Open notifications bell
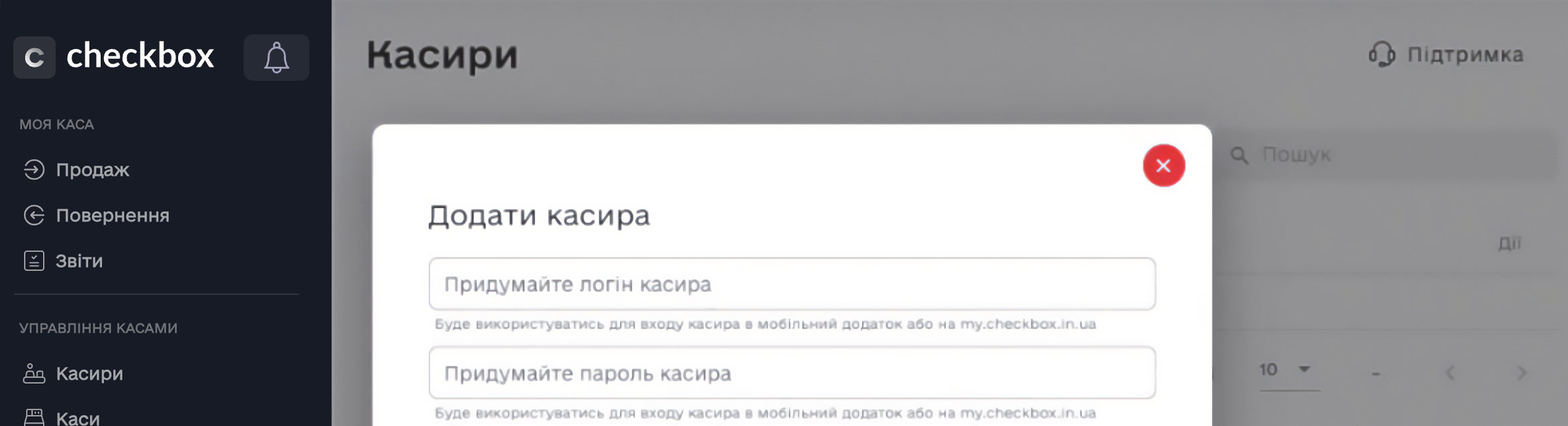Image resolution: width=1568 pixels, height=426 pixels. click(276, 58)
